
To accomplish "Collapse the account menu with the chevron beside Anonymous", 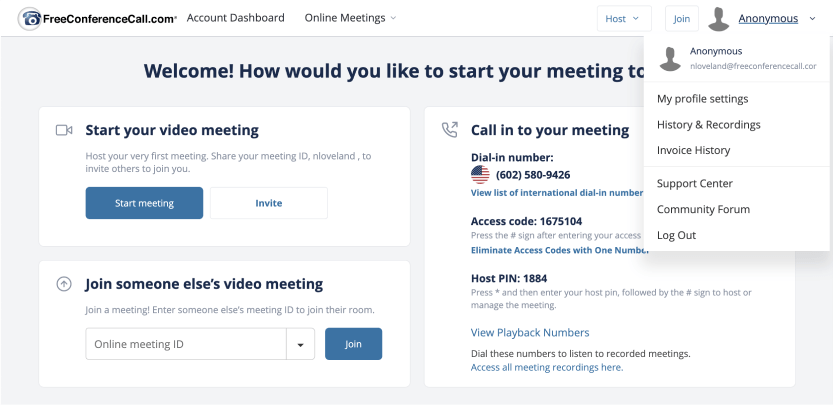I will (812, 19).
